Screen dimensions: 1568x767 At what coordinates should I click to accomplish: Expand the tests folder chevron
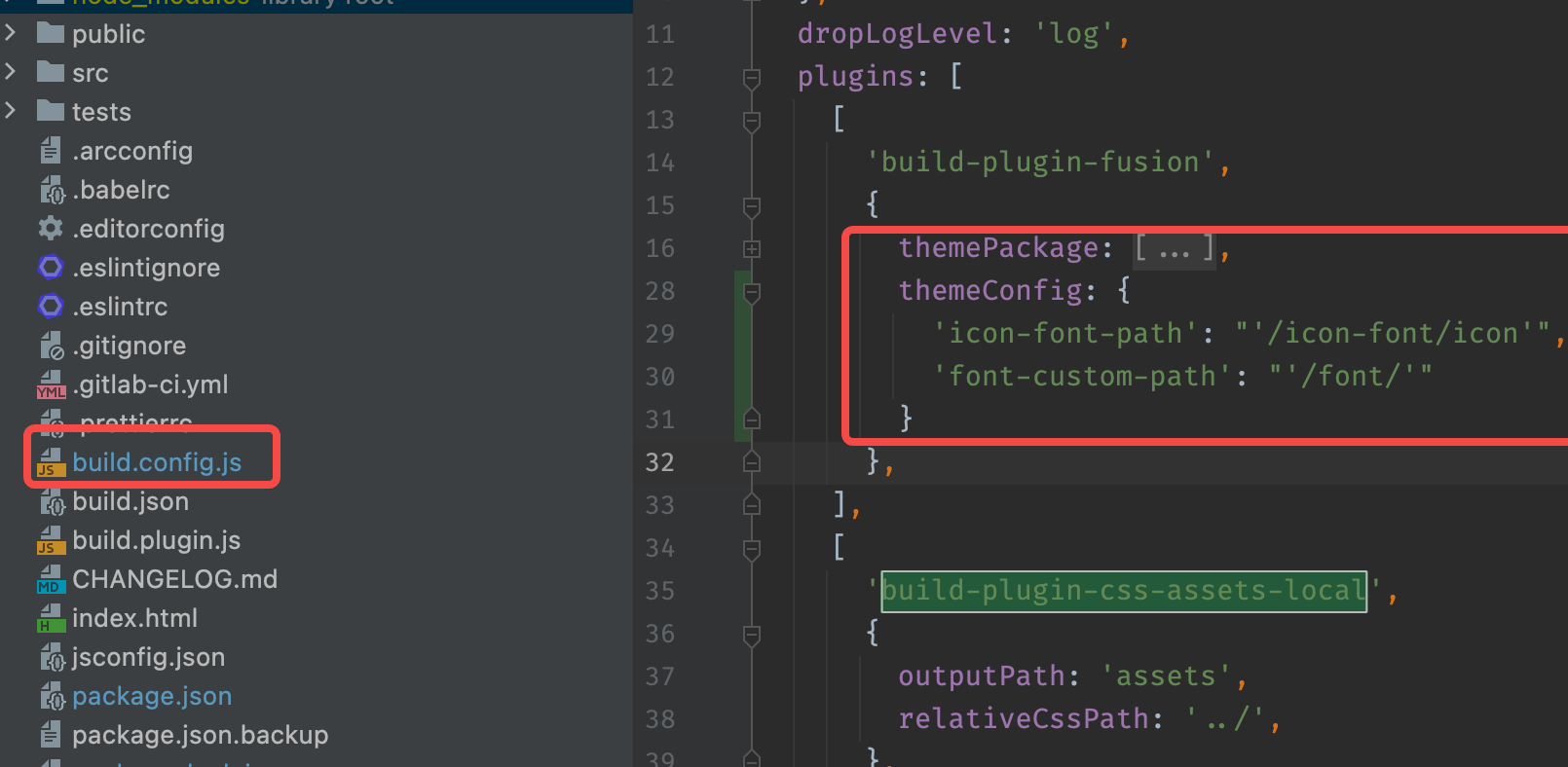(11, 111)
